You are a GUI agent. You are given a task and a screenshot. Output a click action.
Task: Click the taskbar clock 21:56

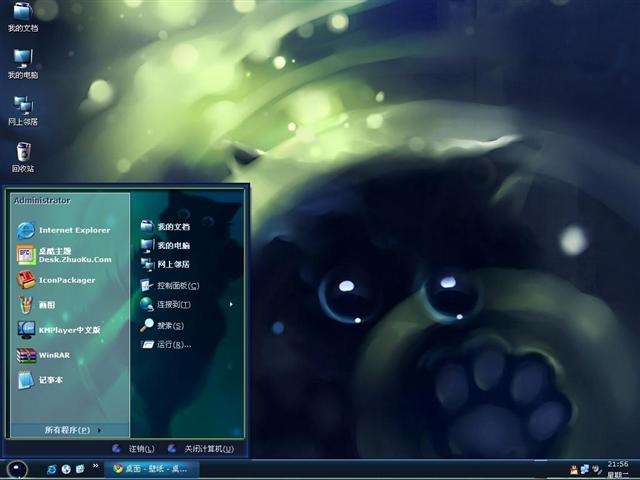(x=618, y=464)
